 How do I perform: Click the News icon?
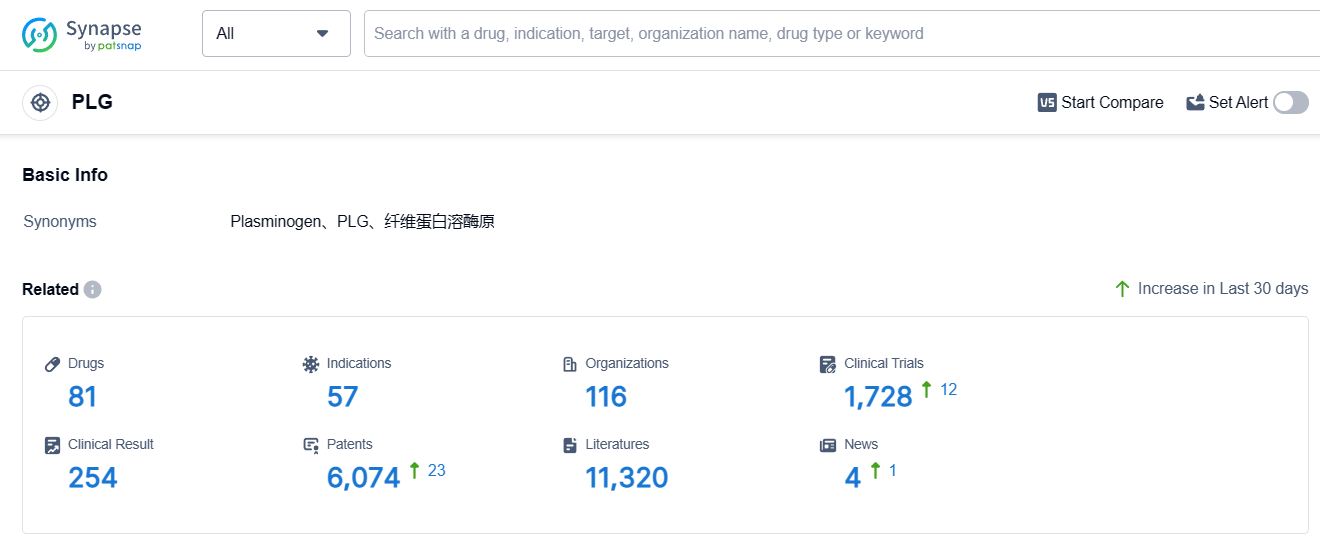pyautogui.click(x=828, y=445)
